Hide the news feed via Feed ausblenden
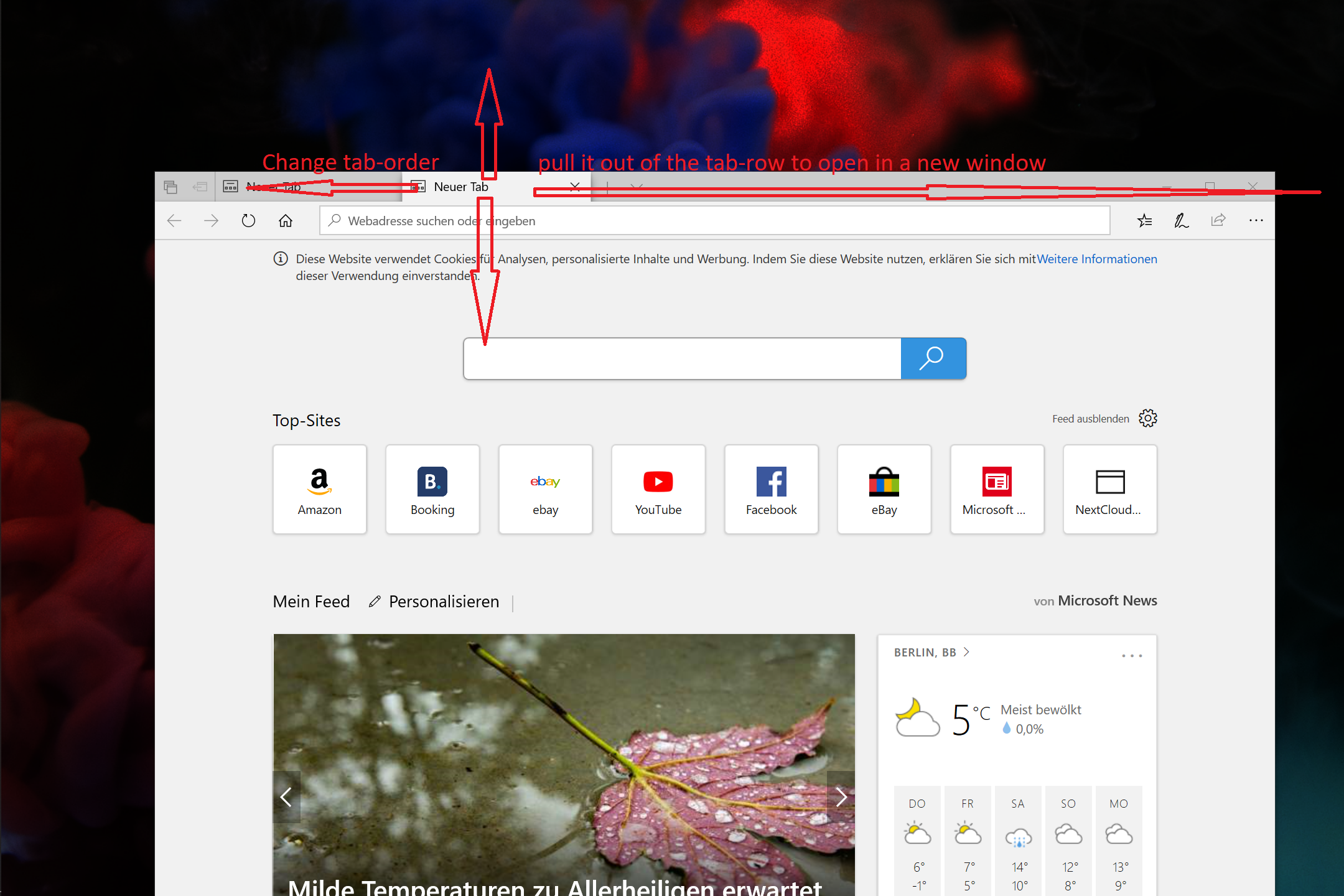Viewport: 1344px width, 896px height. (1090, 418)
